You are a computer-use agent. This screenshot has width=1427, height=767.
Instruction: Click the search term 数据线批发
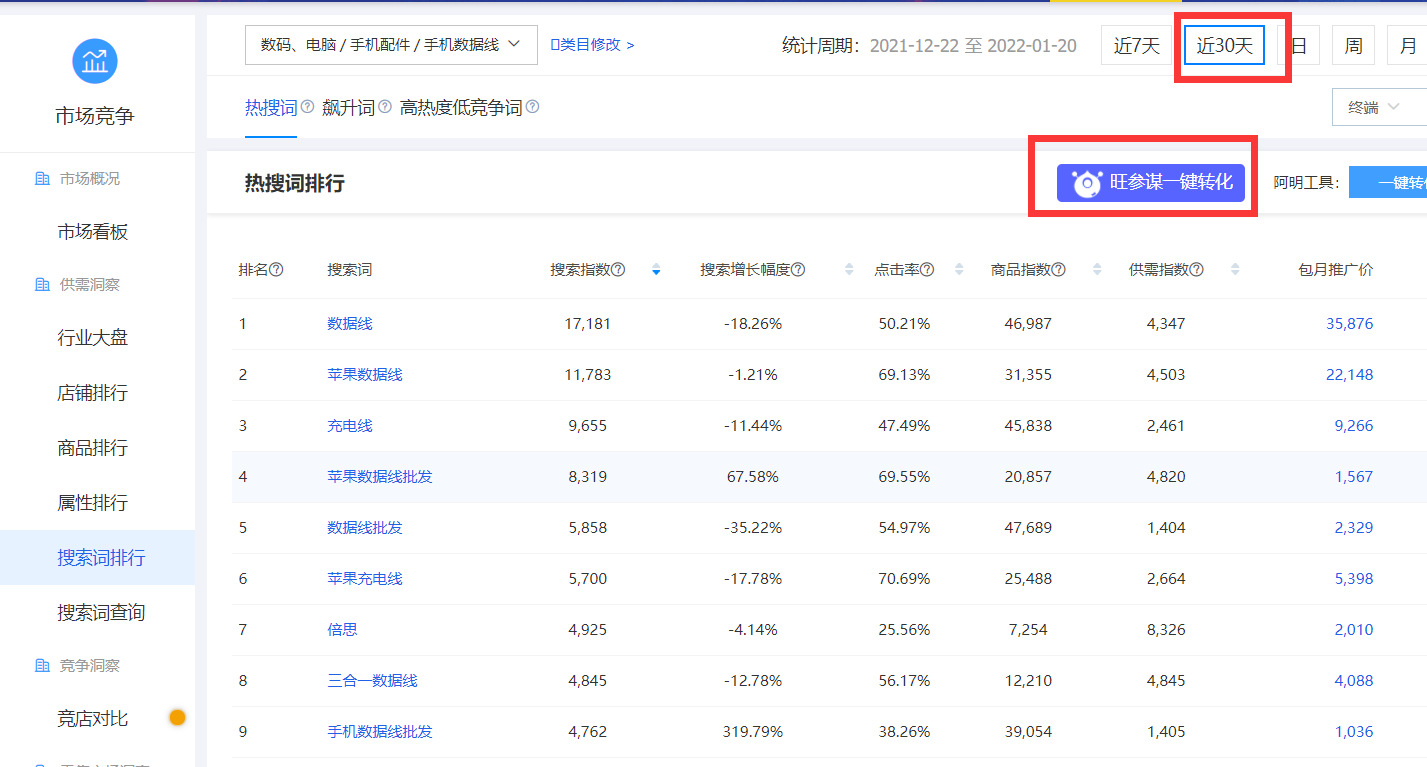coord(365,528)
